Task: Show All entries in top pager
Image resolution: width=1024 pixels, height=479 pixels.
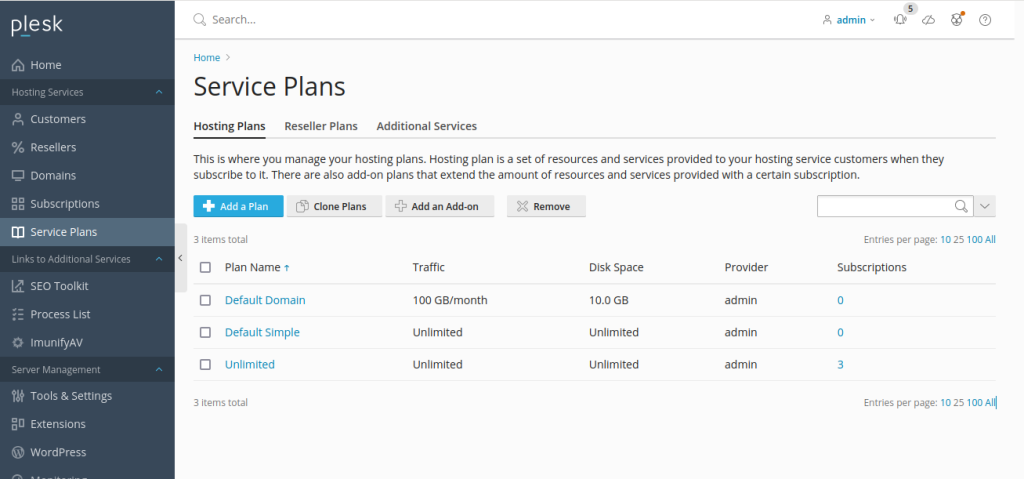Action: pyautogui.click(x=990, y=239)
